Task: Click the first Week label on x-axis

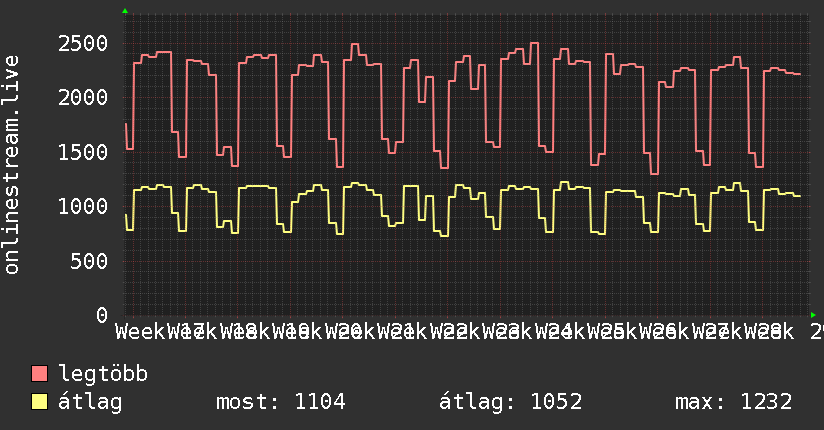Action: [140, 332]
